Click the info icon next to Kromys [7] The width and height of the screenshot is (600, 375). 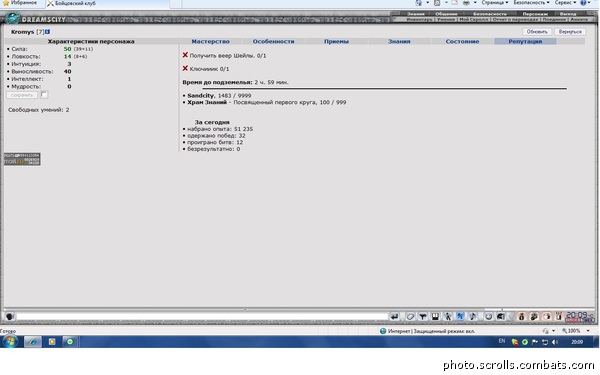click(x=47, y=32)
